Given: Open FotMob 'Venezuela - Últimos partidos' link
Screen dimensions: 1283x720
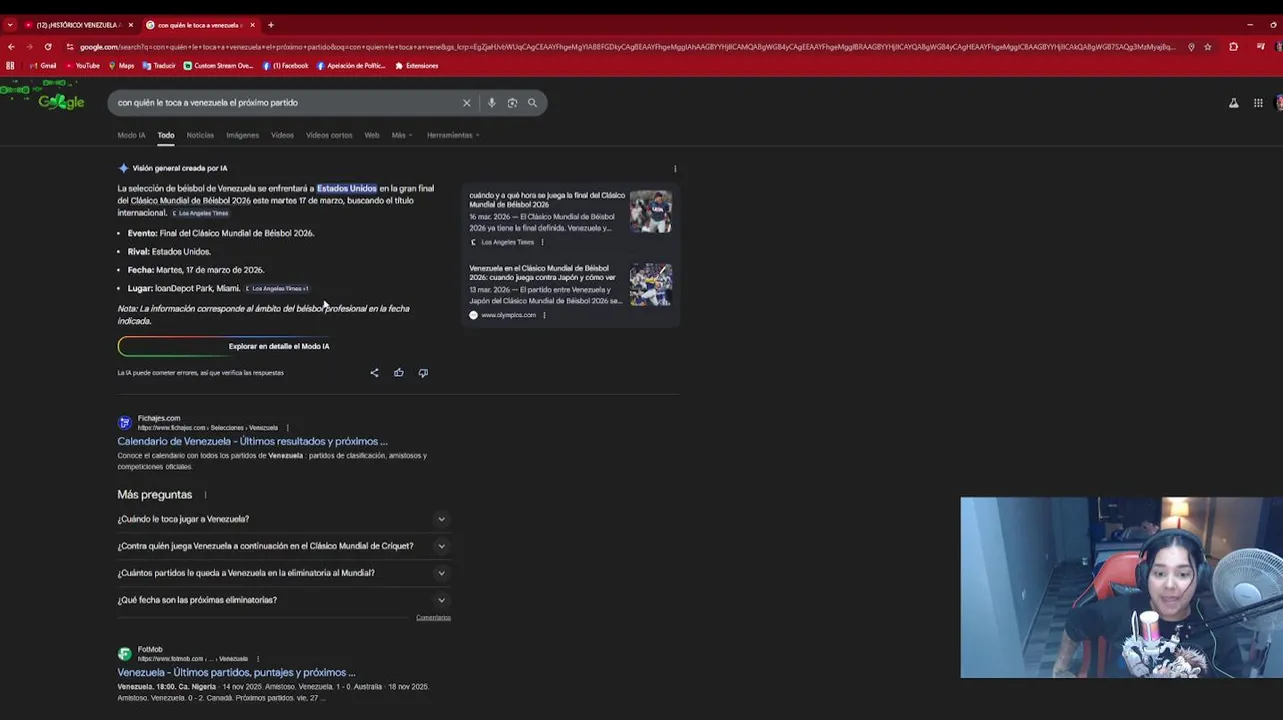Looking at the screenshot, I should coord(236,672).
